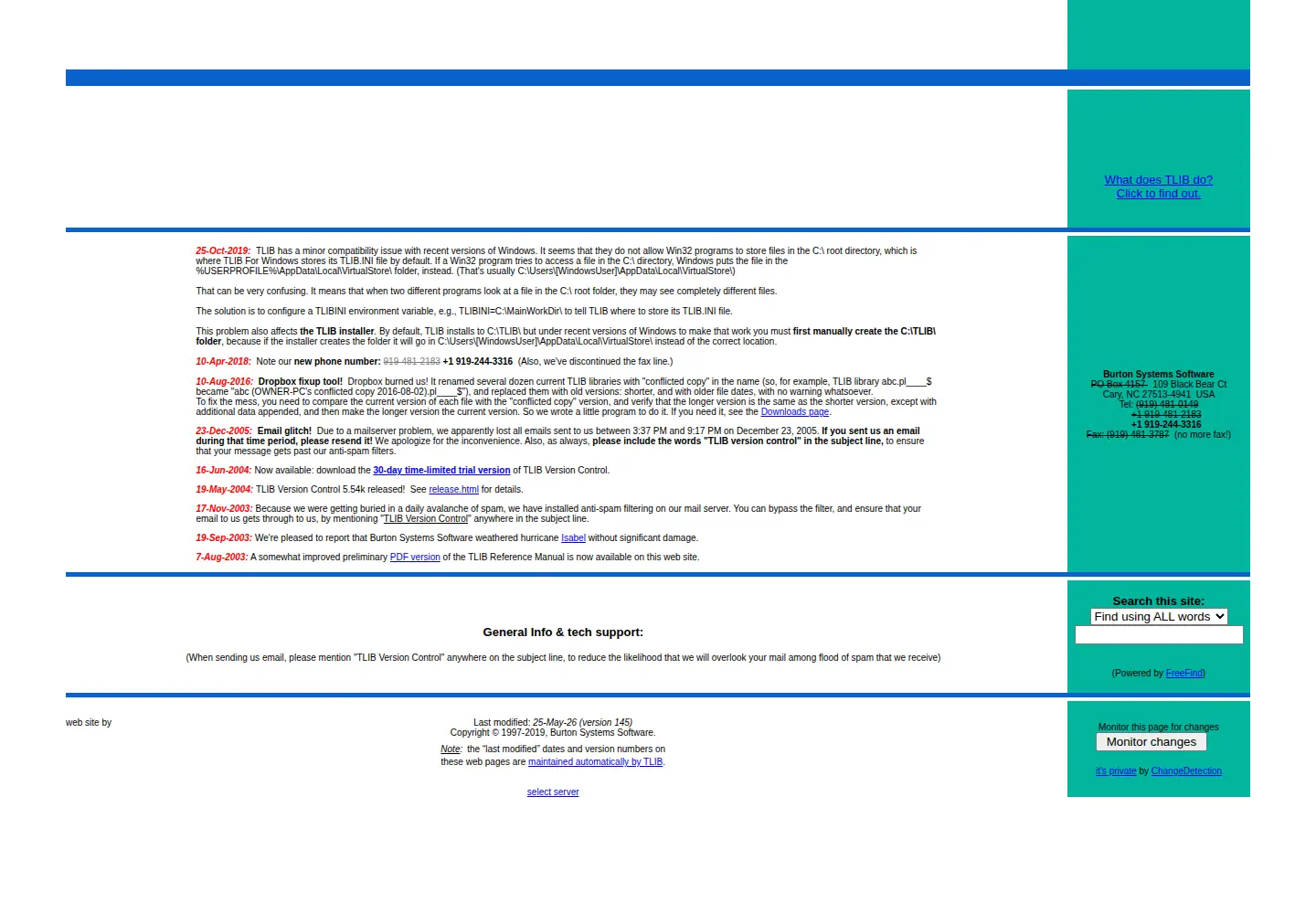Image resolution: width=1316 pixels, height=914 pixels.
Task: Download the 30-day time-limited trial version
Action: click(x=441, y=471)
